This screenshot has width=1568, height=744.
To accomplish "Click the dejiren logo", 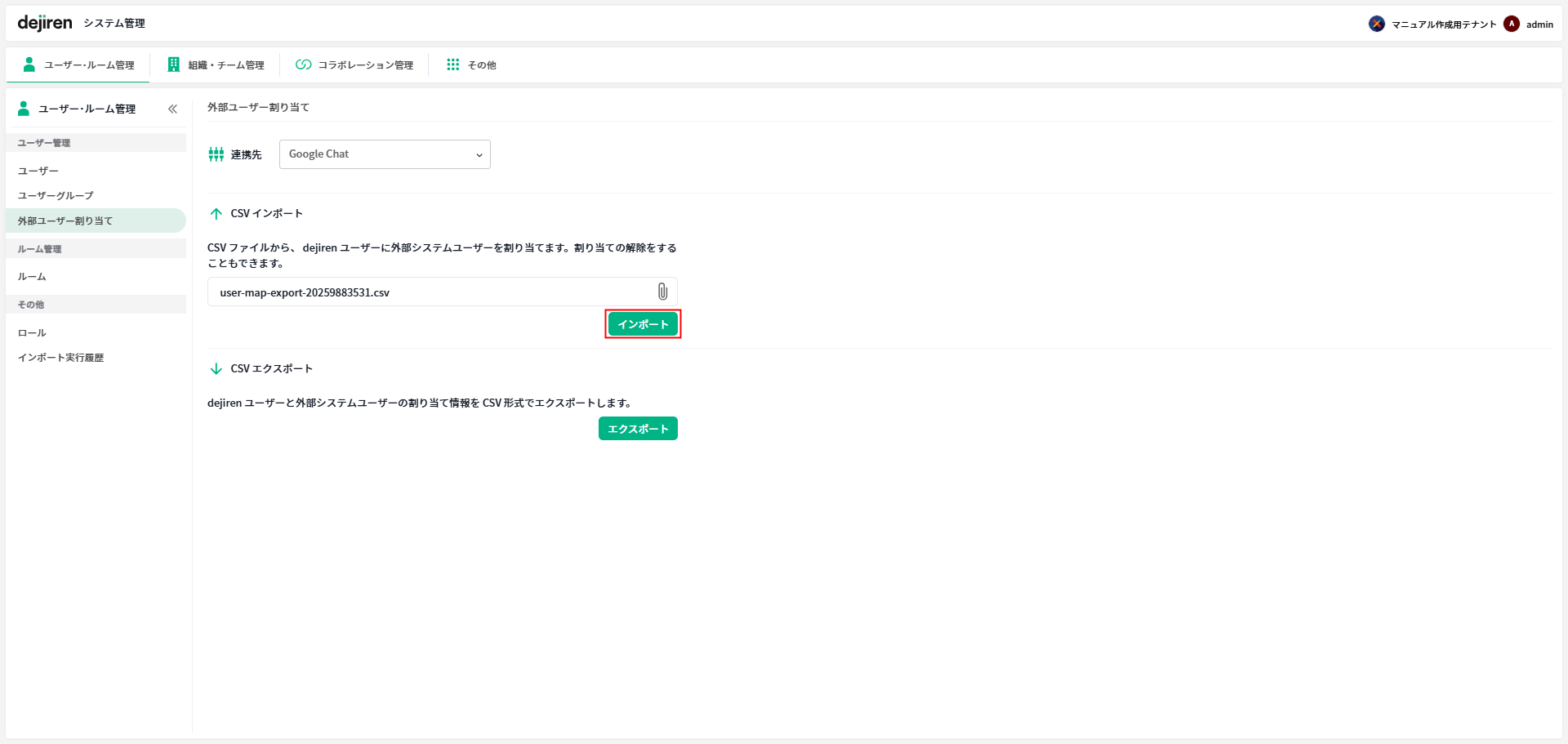I will point(45,23).
